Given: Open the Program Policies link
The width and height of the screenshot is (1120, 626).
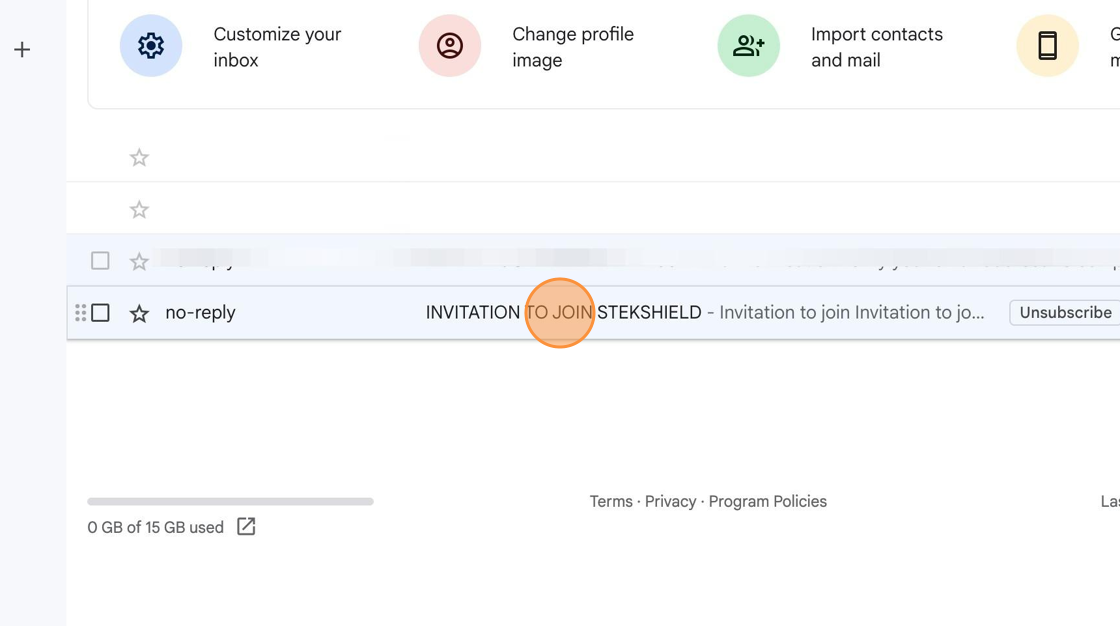Looking at the screenshot, I should [767, 502].
